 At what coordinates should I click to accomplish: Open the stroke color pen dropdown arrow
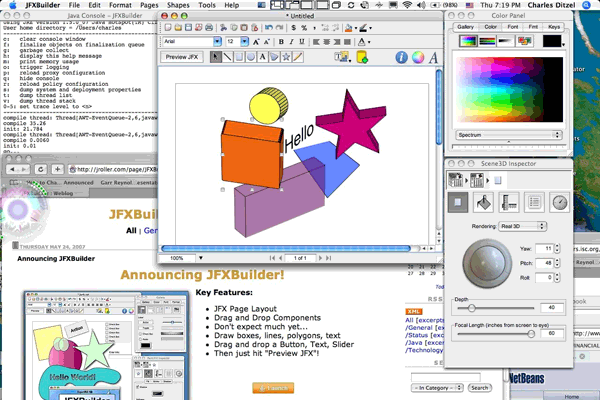click(x=370, y=28)
